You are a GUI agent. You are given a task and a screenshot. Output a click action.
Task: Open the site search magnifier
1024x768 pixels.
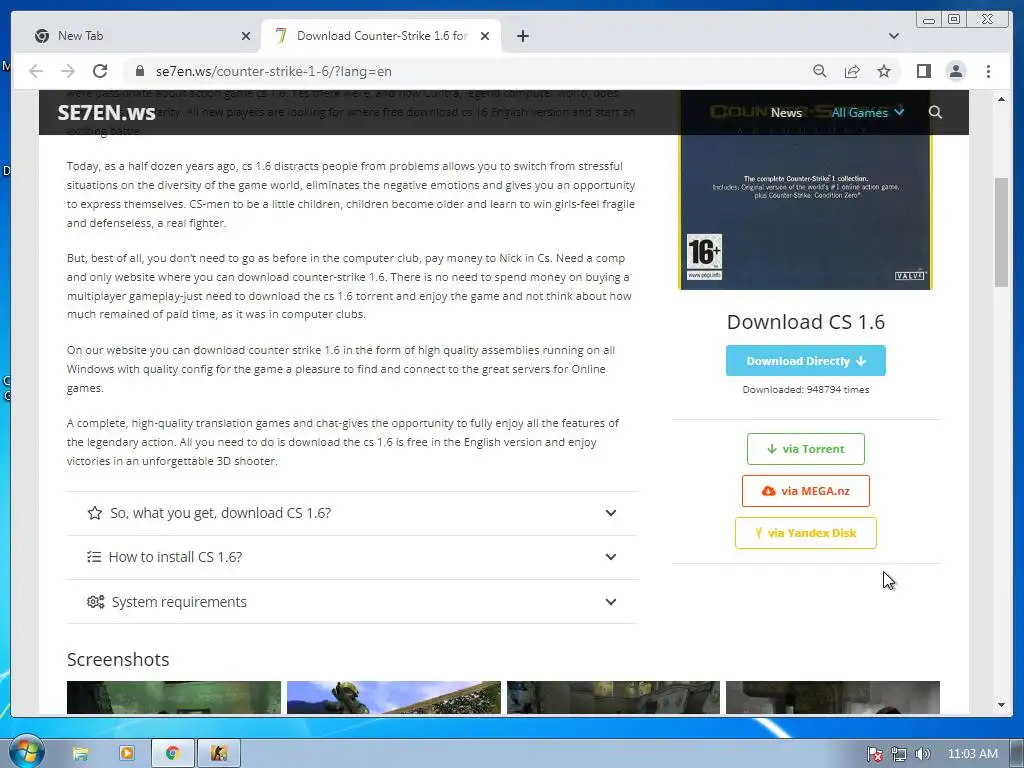click(x=935, y=112)
